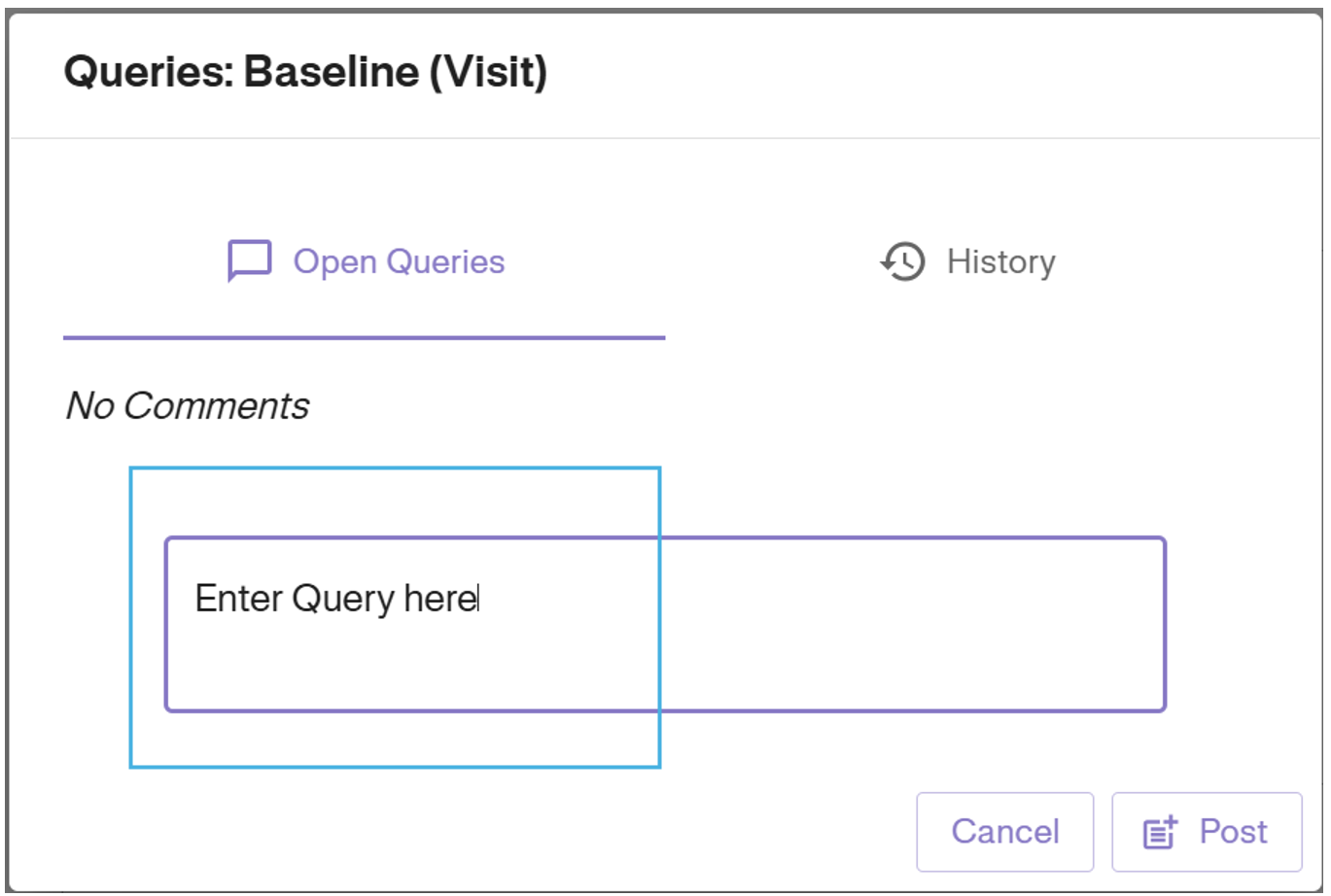Click the purple underline below Open Queries

point(365,336)
